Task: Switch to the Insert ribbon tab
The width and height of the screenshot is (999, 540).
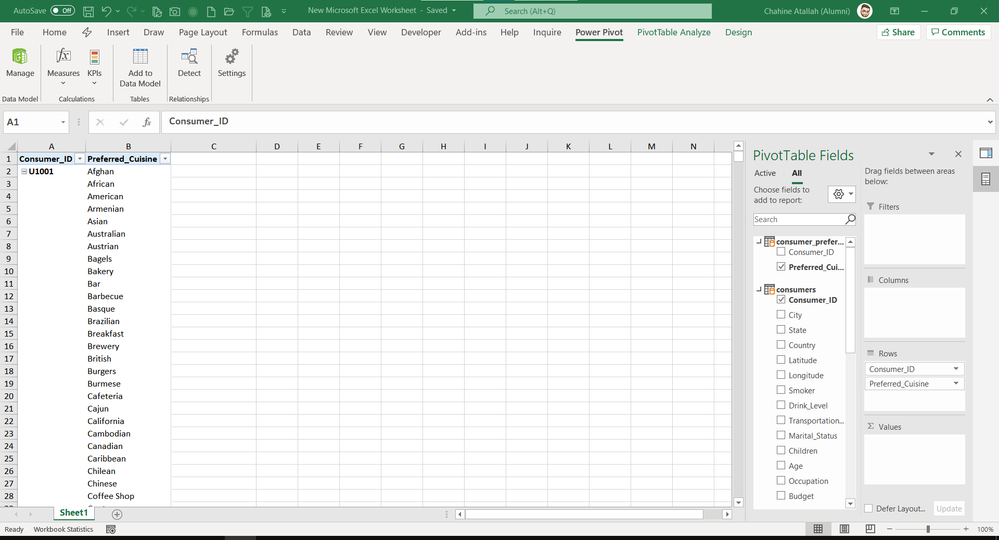Action: (x=118, y=32)
